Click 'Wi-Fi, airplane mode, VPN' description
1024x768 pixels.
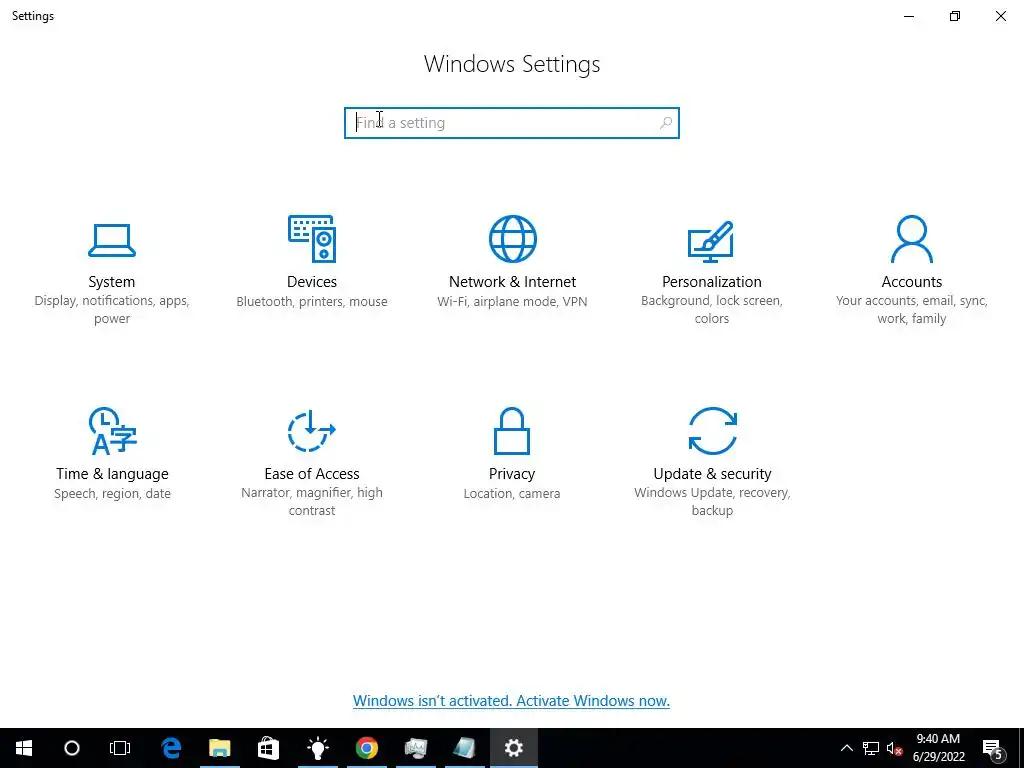[x=512, y=302]
